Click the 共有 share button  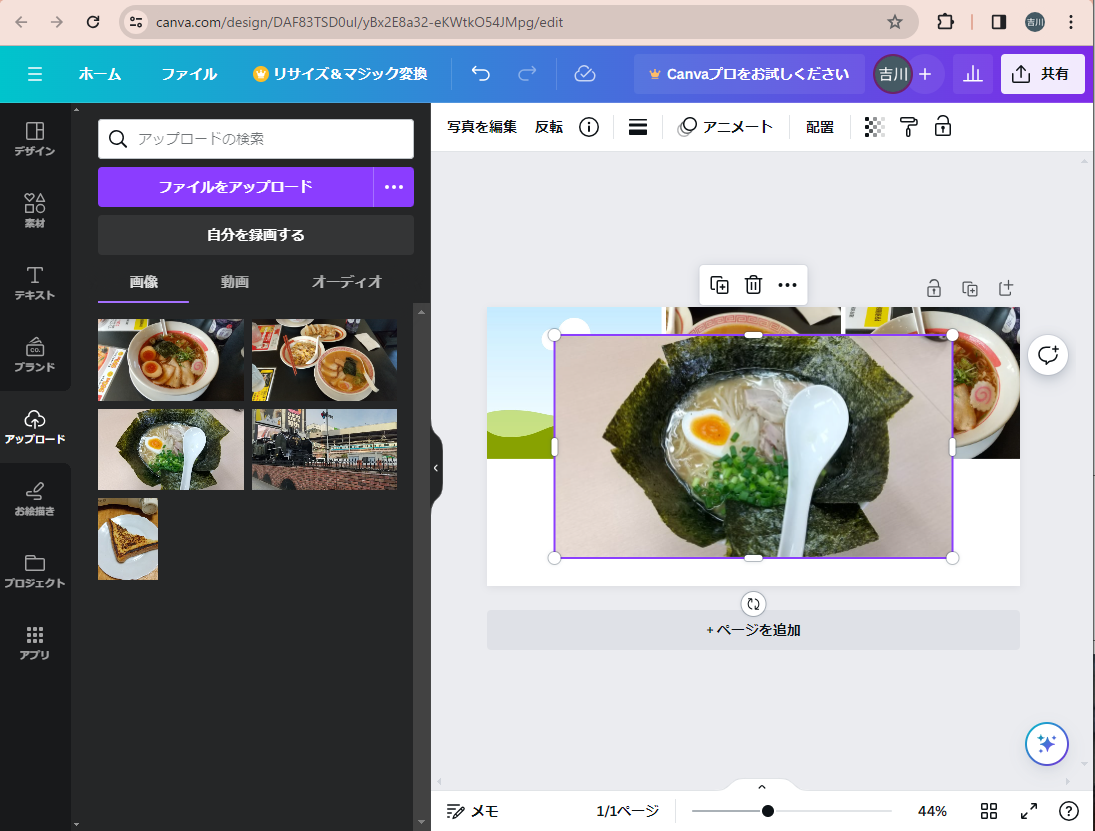point(1042,74)
